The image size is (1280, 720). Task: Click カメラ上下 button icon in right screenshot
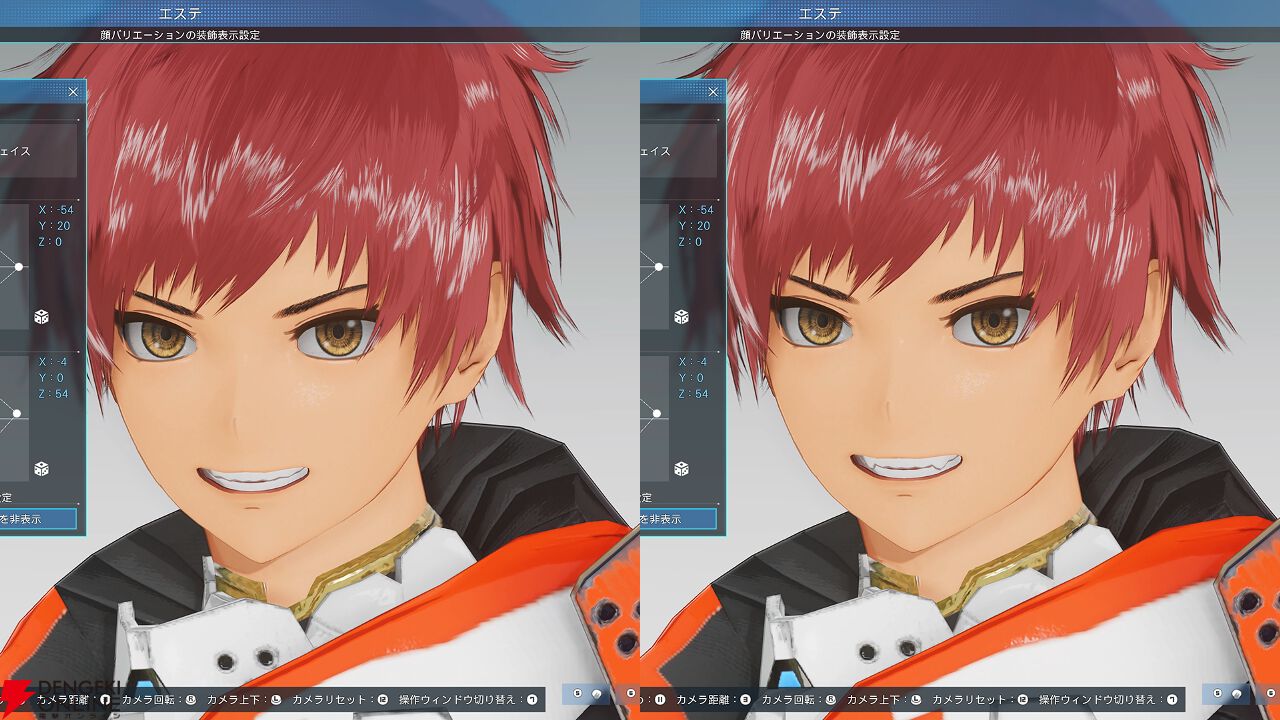[915, 700]
